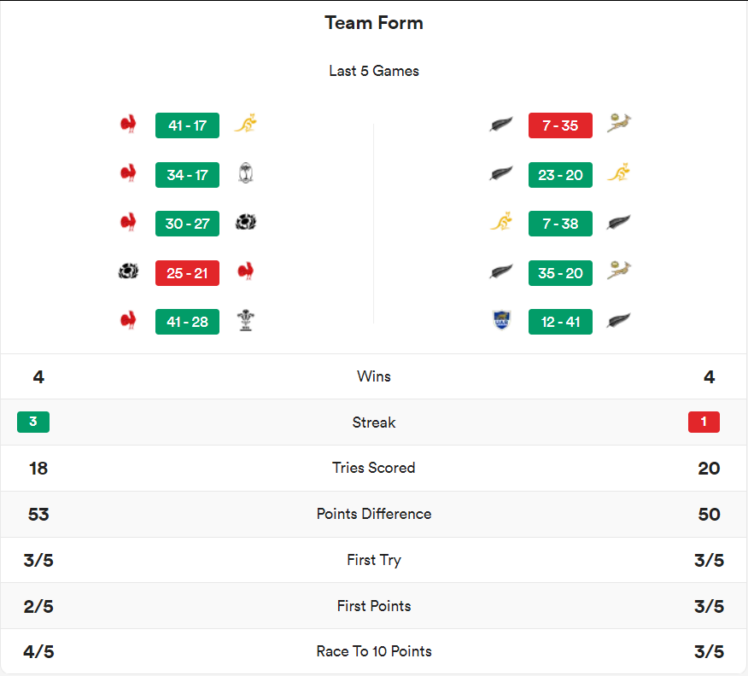Open the red 25 - 21 match result
Screen dimensions: 748x676
(x=187, y=272)
